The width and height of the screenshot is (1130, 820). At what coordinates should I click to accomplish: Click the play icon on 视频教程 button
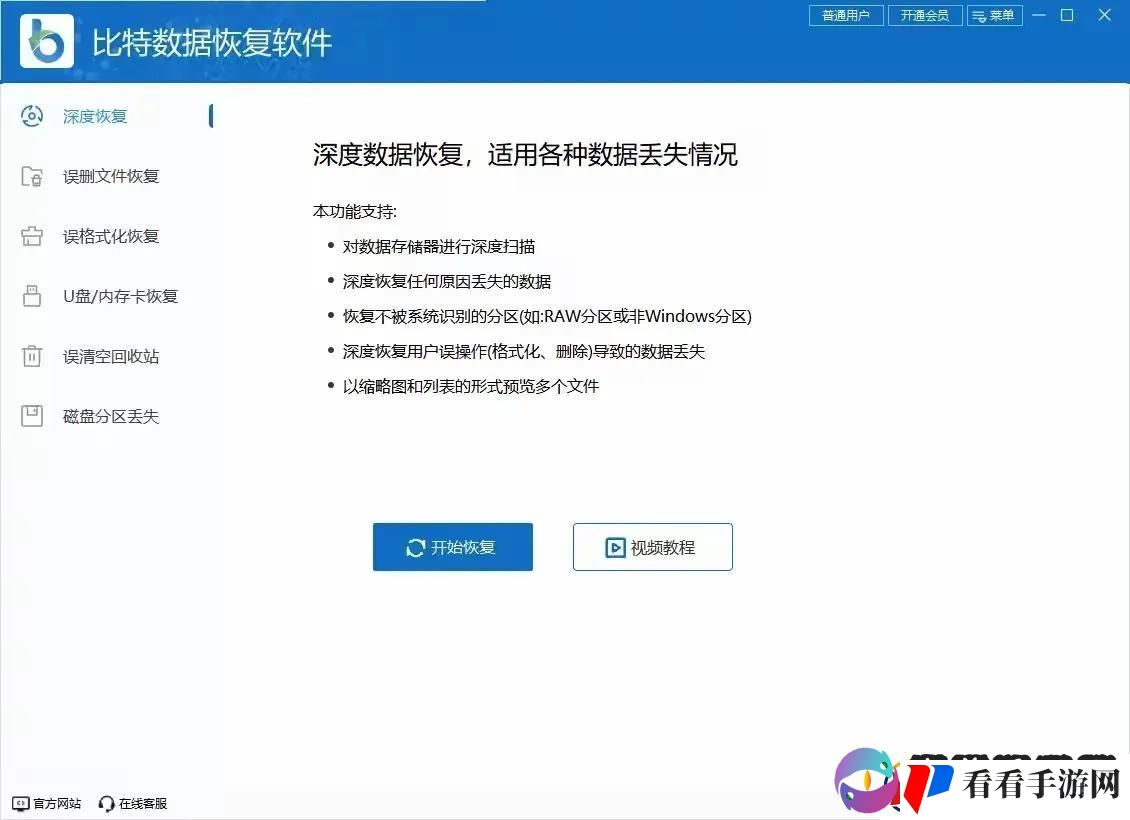coord(615,548)
